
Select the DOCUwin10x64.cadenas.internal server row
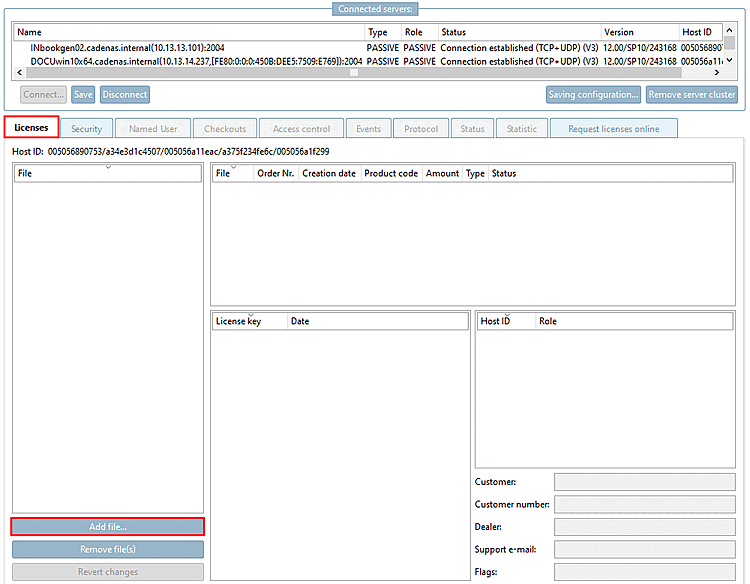368,61
